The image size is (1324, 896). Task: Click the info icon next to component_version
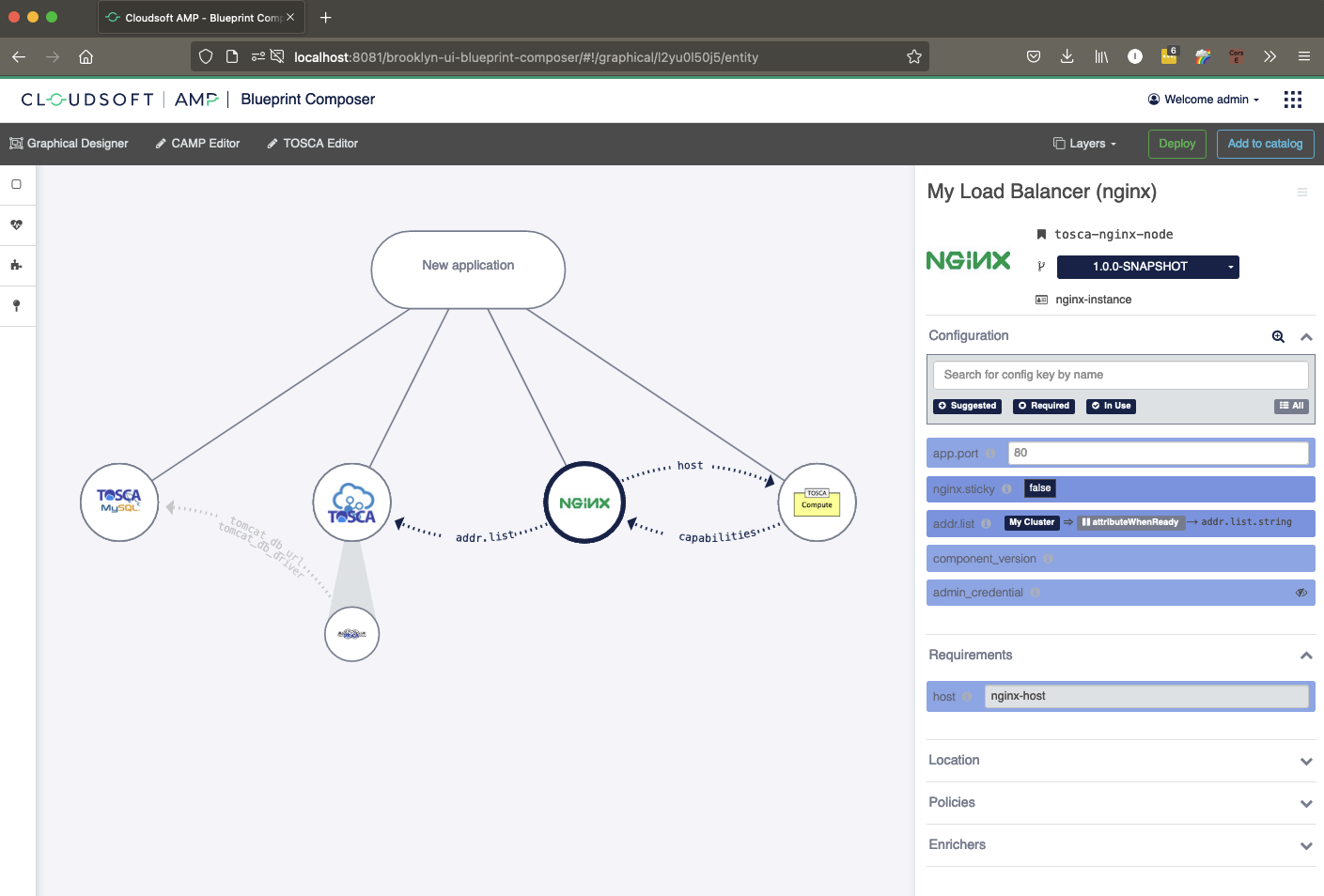(1048, 559)
